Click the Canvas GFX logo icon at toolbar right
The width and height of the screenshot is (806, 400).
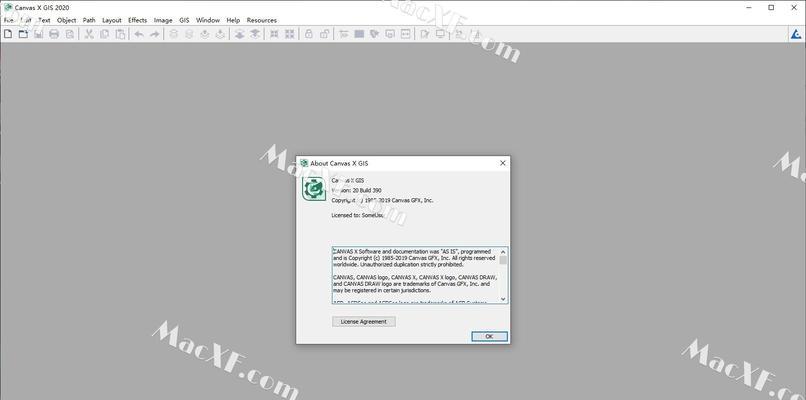pyautogui.click(x=796, y=34)
